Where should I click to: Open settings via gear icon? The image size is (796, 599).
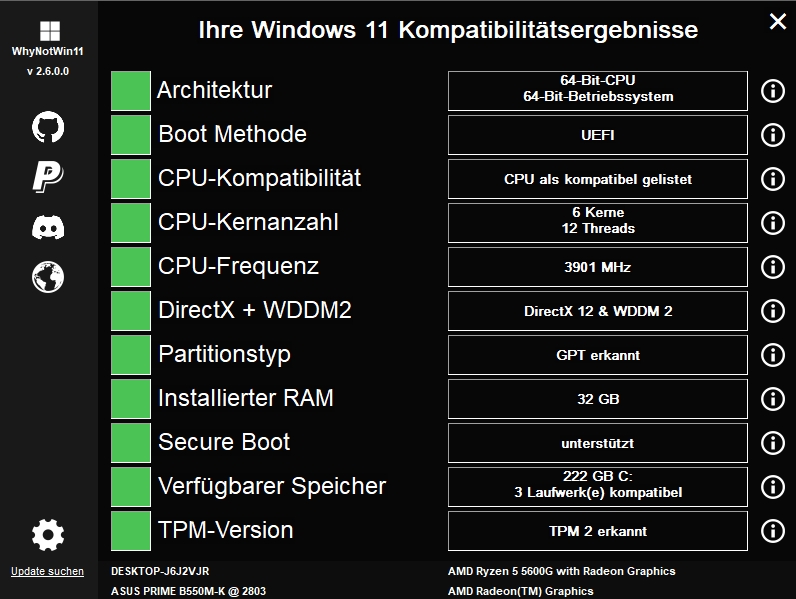pos(48,535)
